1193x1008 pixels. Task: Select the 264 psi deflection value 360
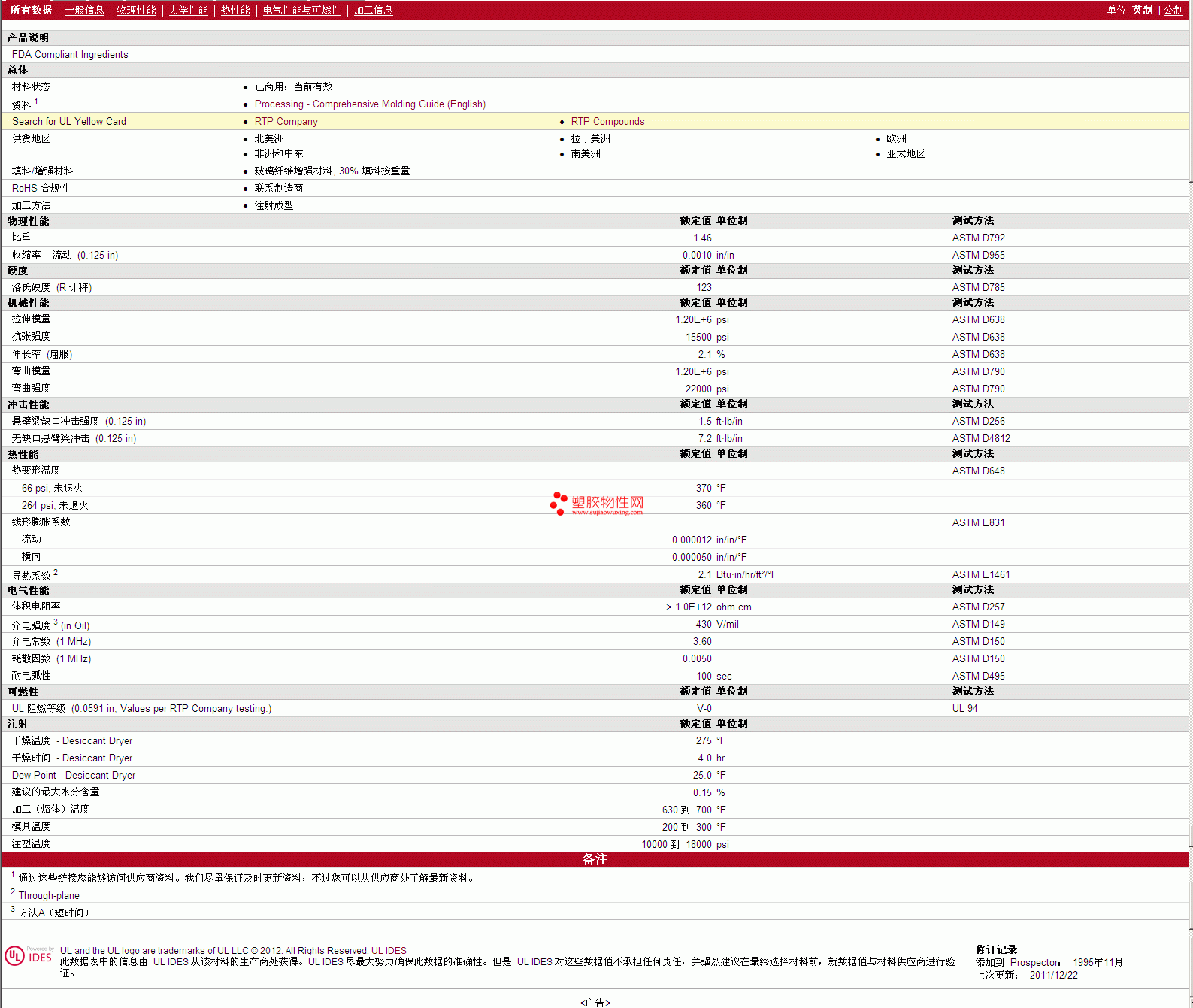pyautogui.click(x=704, y=505)
